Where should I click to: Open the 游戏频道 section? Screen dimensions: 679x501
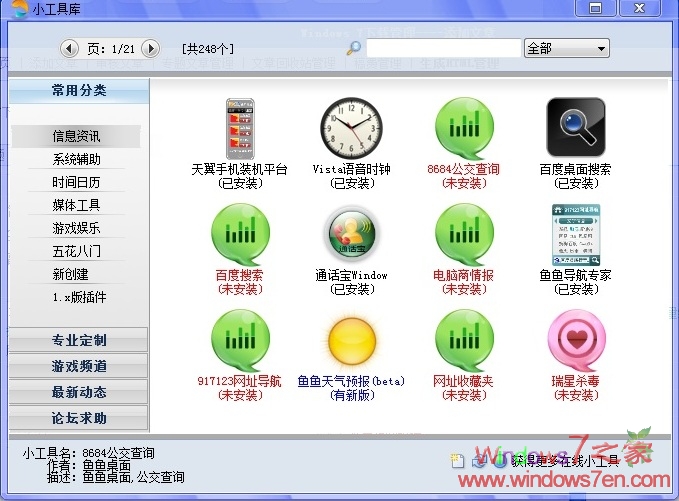[79, 366]
